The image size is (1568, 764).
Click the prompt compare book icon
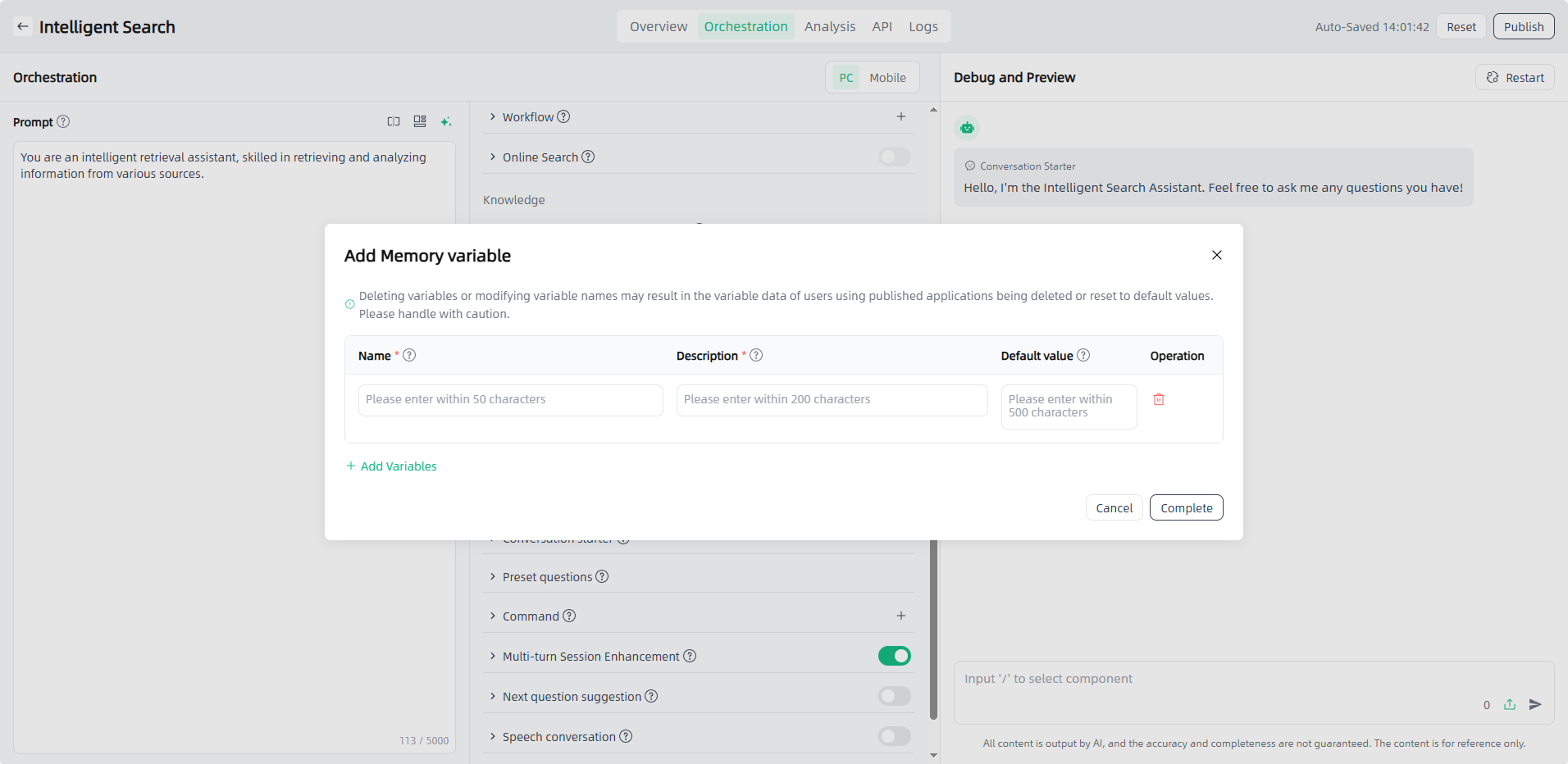[x=394, y=121]
